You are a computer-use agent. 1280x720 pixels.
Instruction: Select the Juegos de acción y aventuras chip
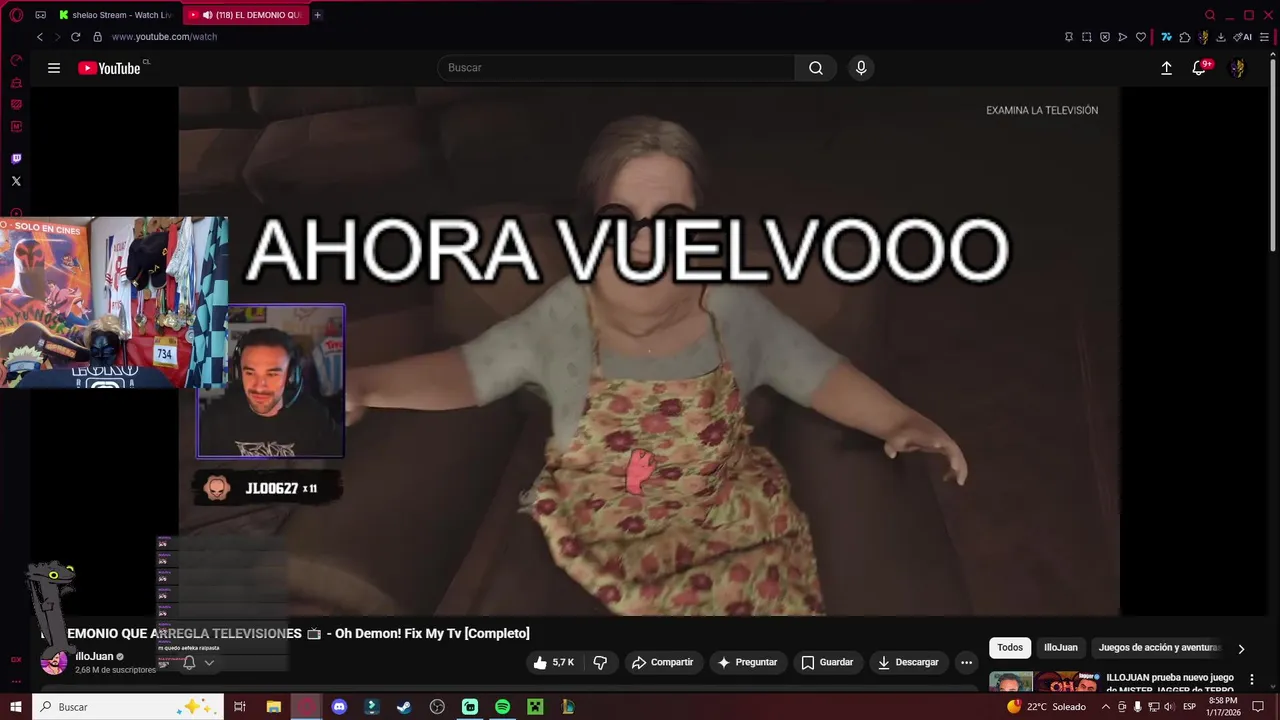pyautogui.click(x=1159, y=648)
